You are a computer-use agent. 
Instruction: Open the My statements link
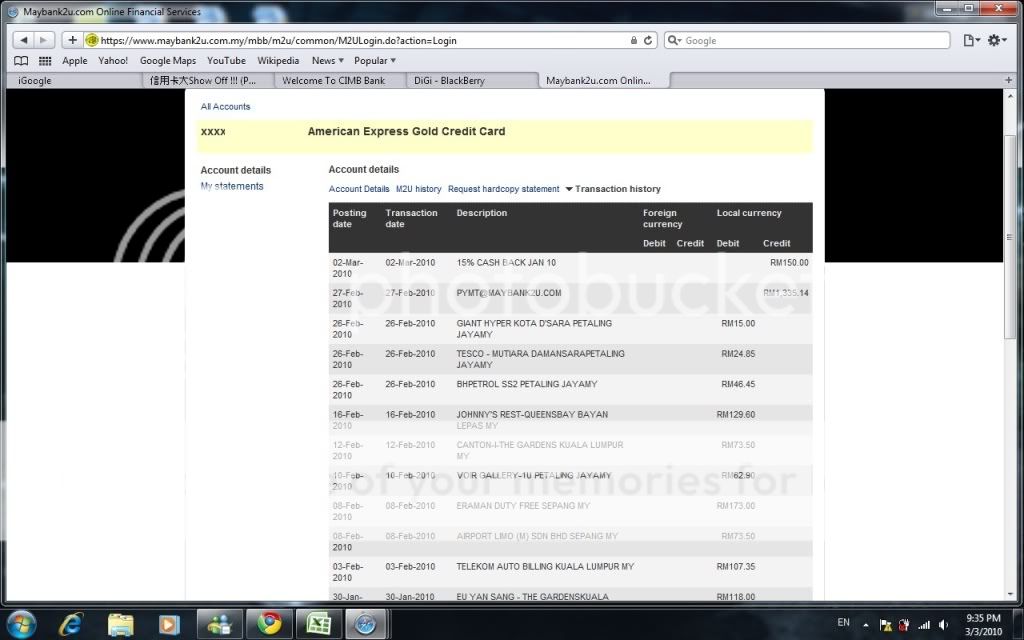click(232, 186)
